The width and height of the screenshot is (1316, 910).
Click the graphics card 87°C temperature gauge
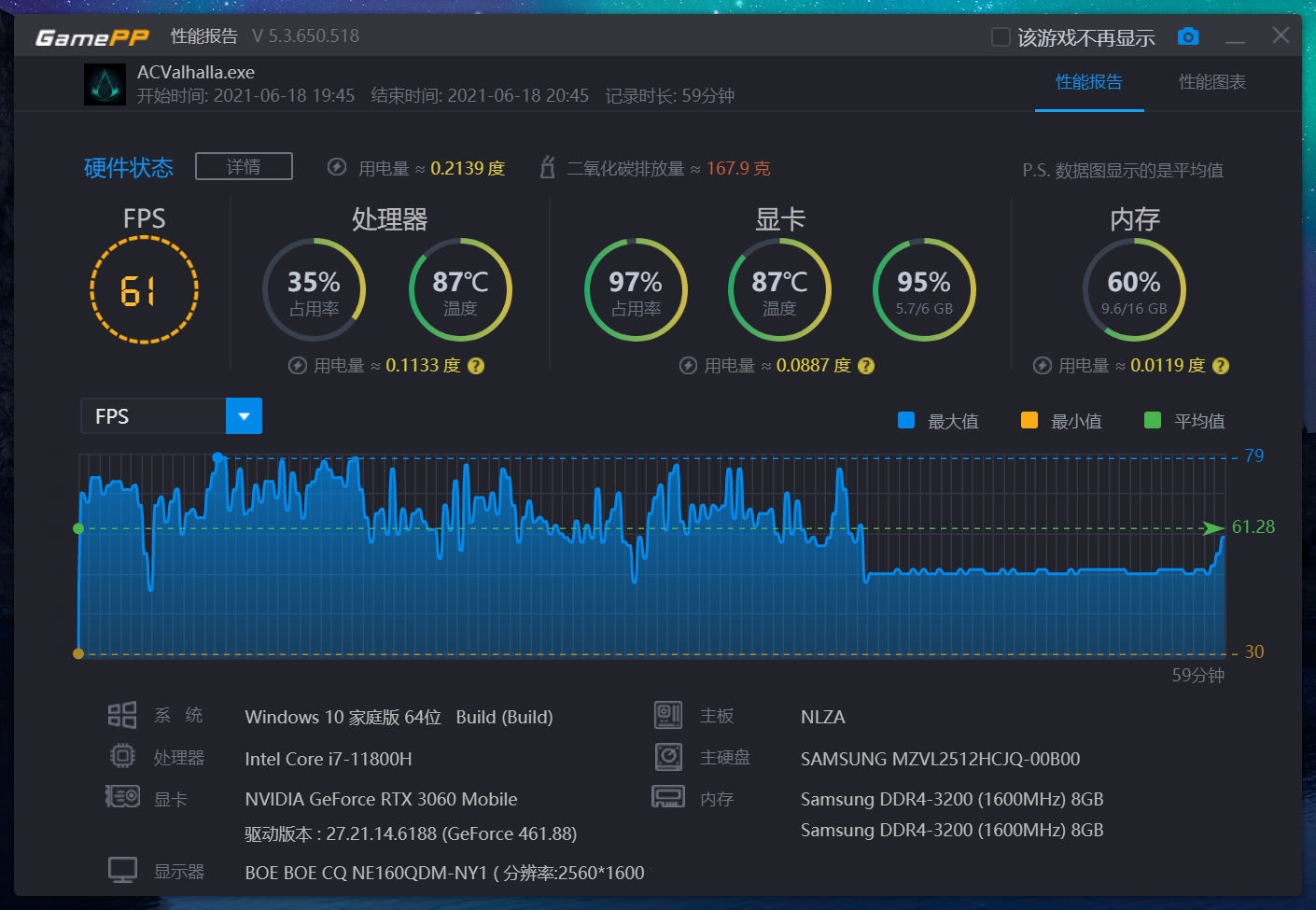779,289
